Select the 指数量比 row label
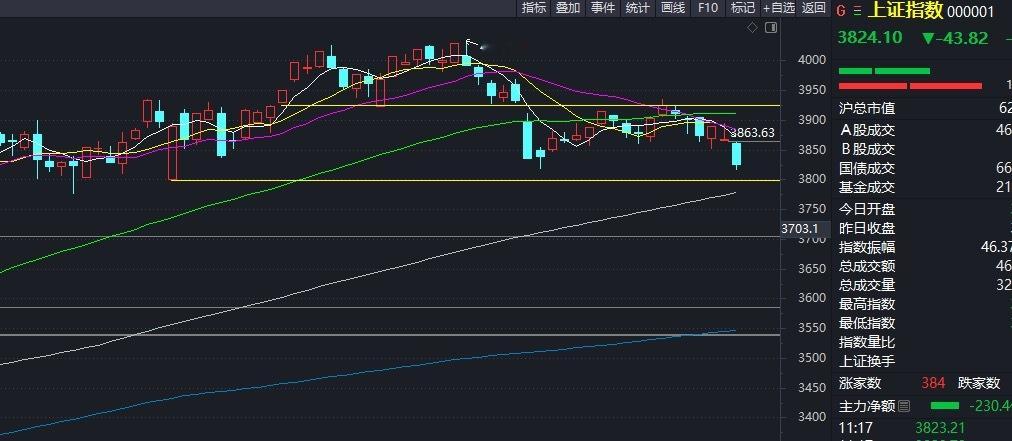Viewport: 1012px width, 441px height. pyautogui.click(x=867, y=342)
